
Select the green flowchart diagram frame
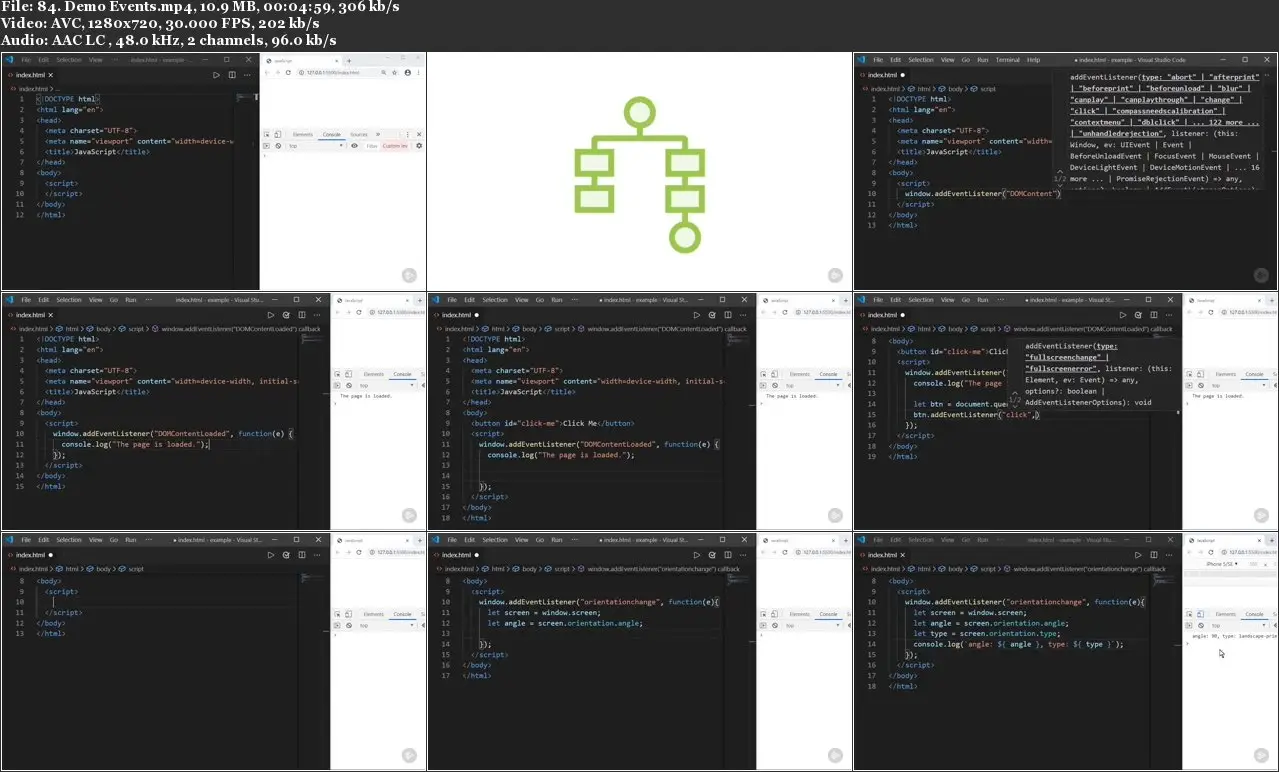click(x=639, y=171)
